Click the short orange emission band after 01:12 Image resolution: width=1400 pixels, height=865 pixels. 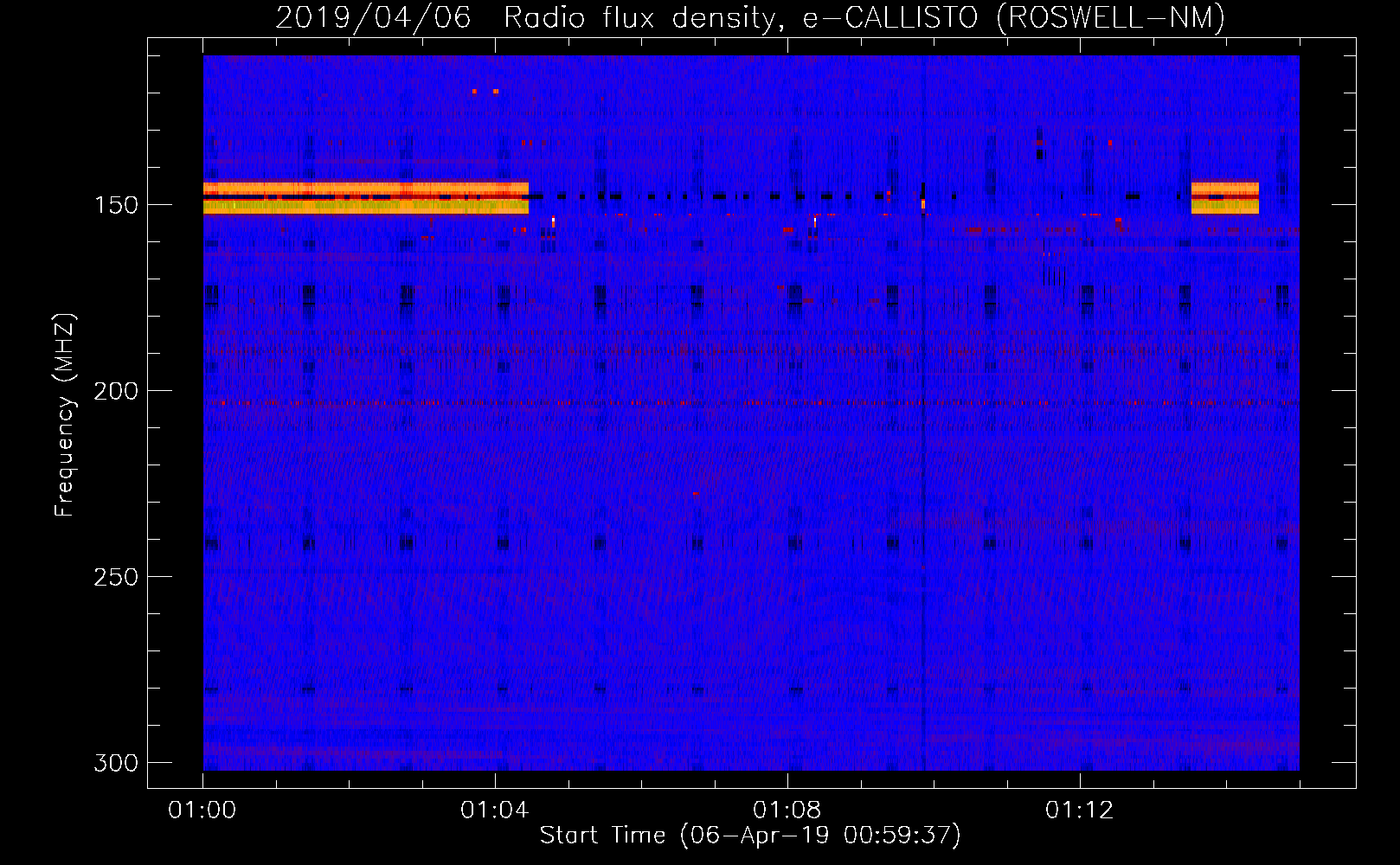(1225, 197)
